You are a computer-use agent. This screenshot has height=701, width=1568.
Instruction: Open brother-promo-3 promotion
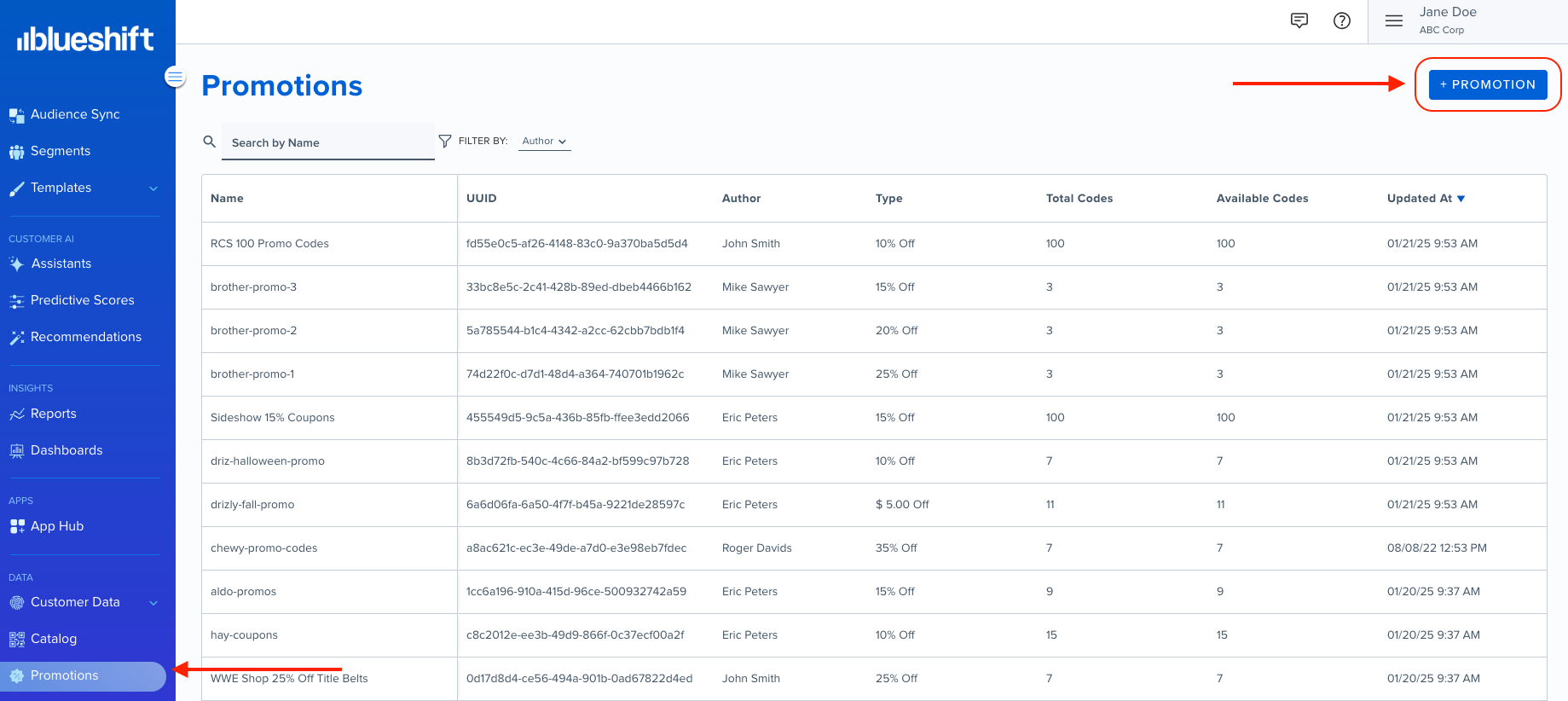(253, 287)
